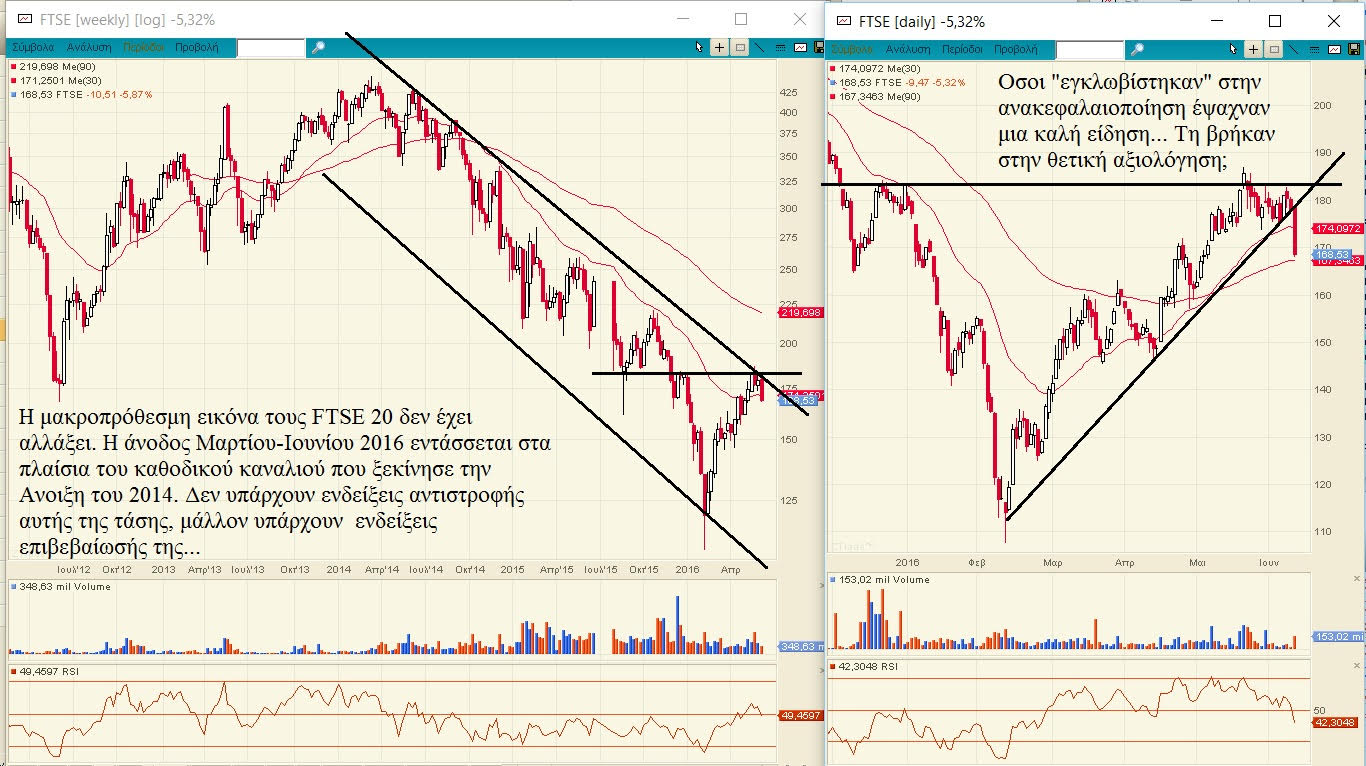Image resolution: width=1366 pixels, height=766 pixels.
Task: Open Περίοδοι menu in daily chart
Action: click(962, 49)
